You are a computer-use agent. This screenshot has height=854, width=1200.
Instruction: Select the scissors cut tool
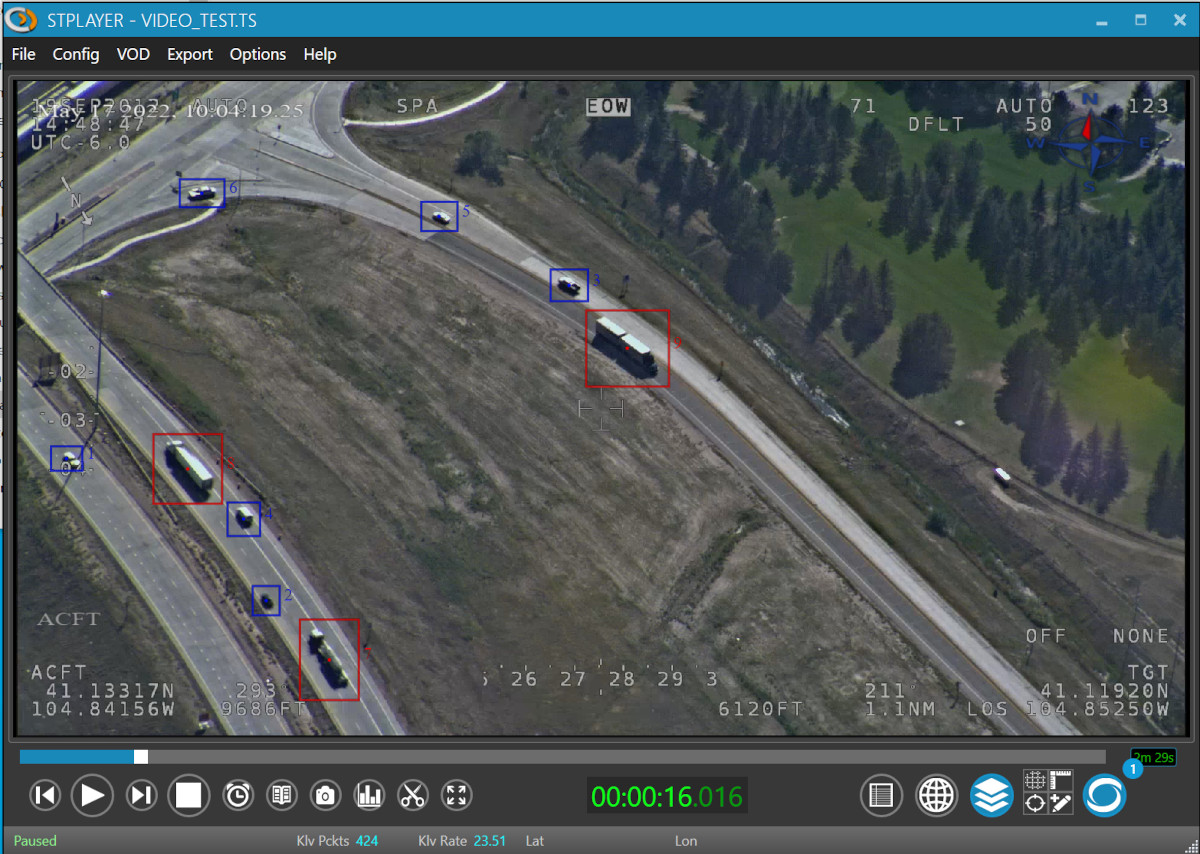pos(412,796)
